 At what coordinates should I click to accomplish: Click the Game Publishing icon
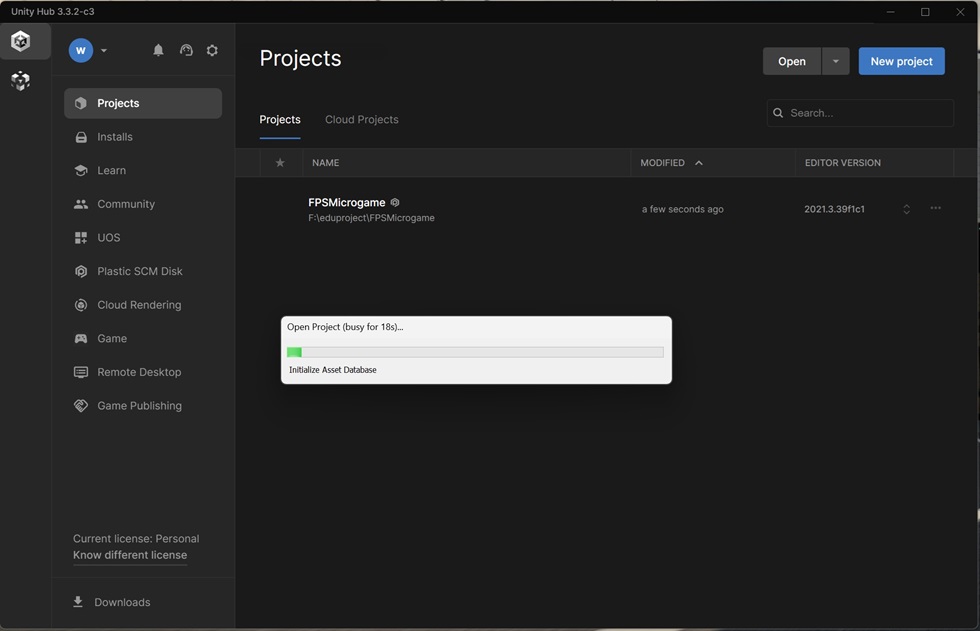81,405
